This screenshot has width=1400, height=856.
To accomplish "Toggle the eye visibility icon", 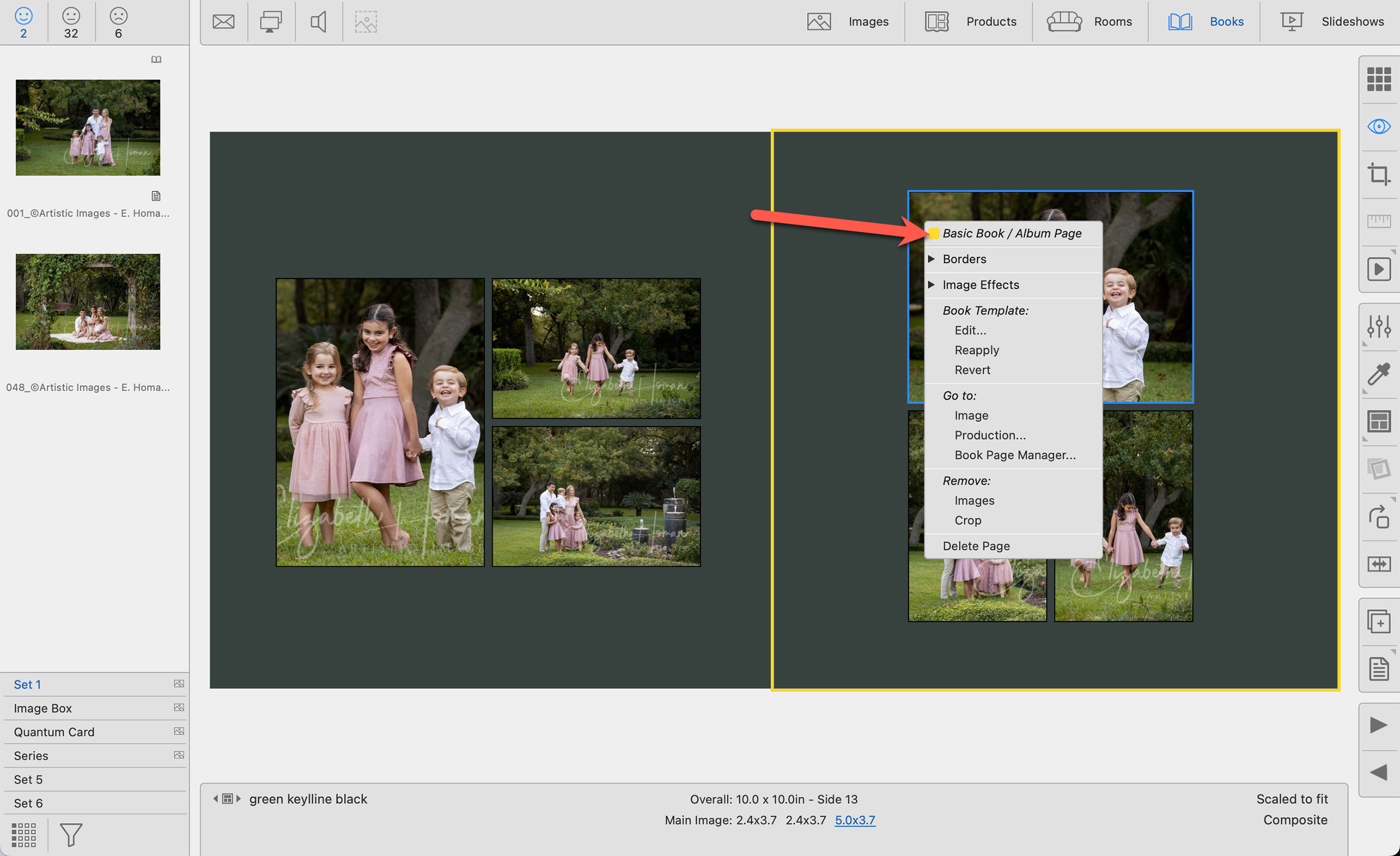I will pyautogui.click(x=1378, y=126).
